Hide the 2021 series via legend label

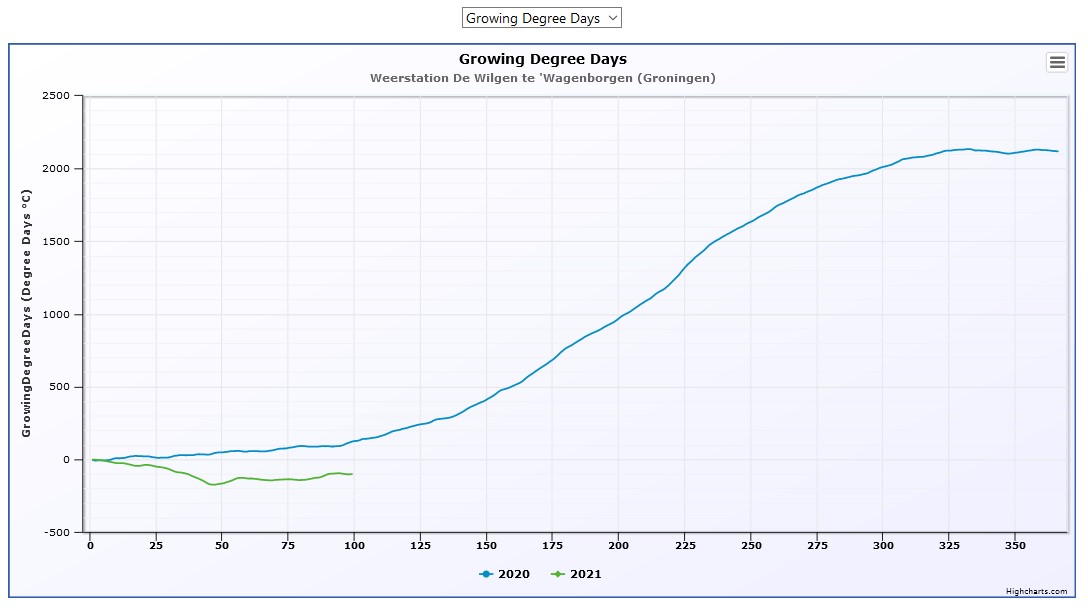(585, 574)
